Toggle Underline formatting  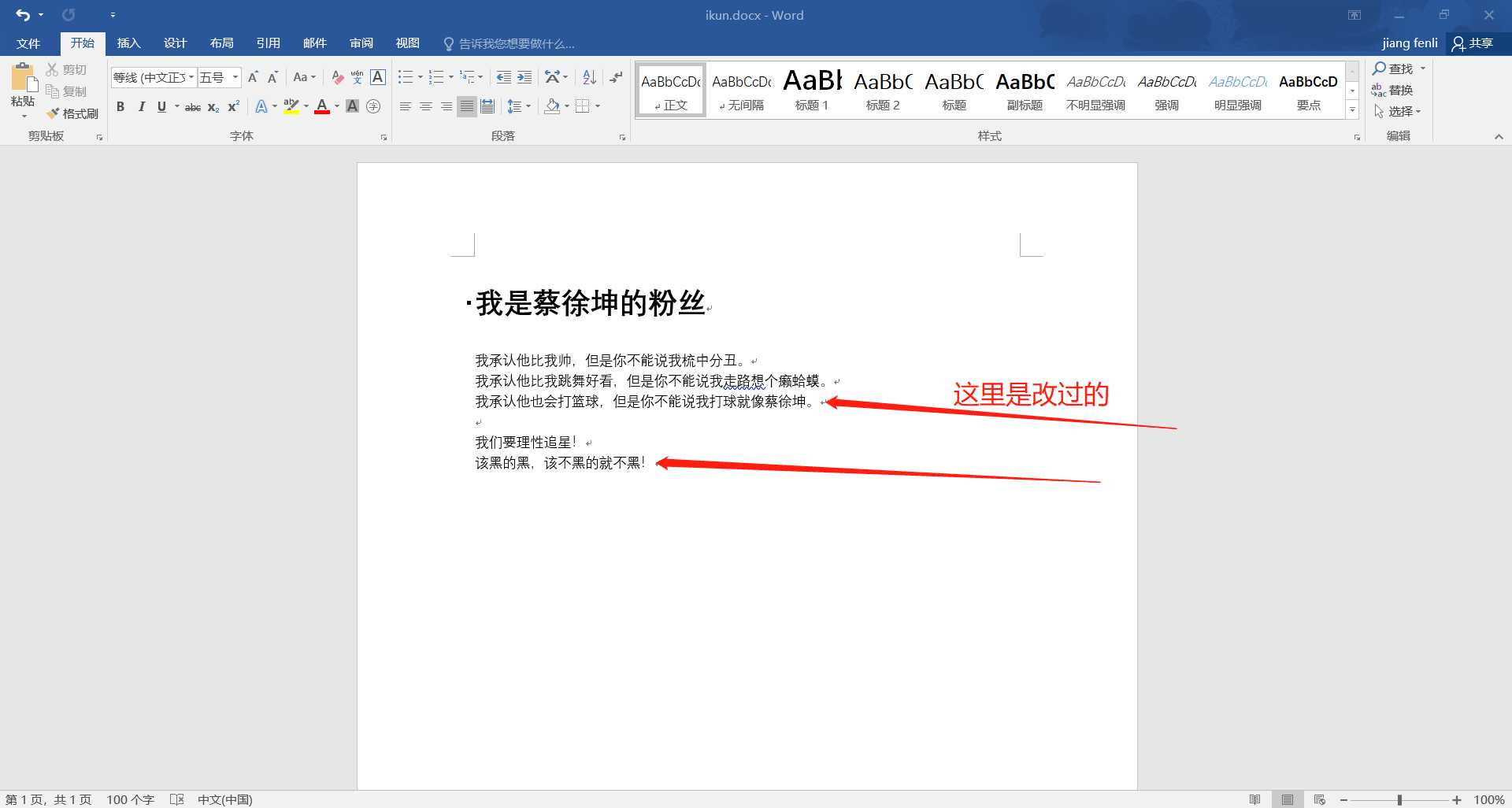[x=161, y=106]
